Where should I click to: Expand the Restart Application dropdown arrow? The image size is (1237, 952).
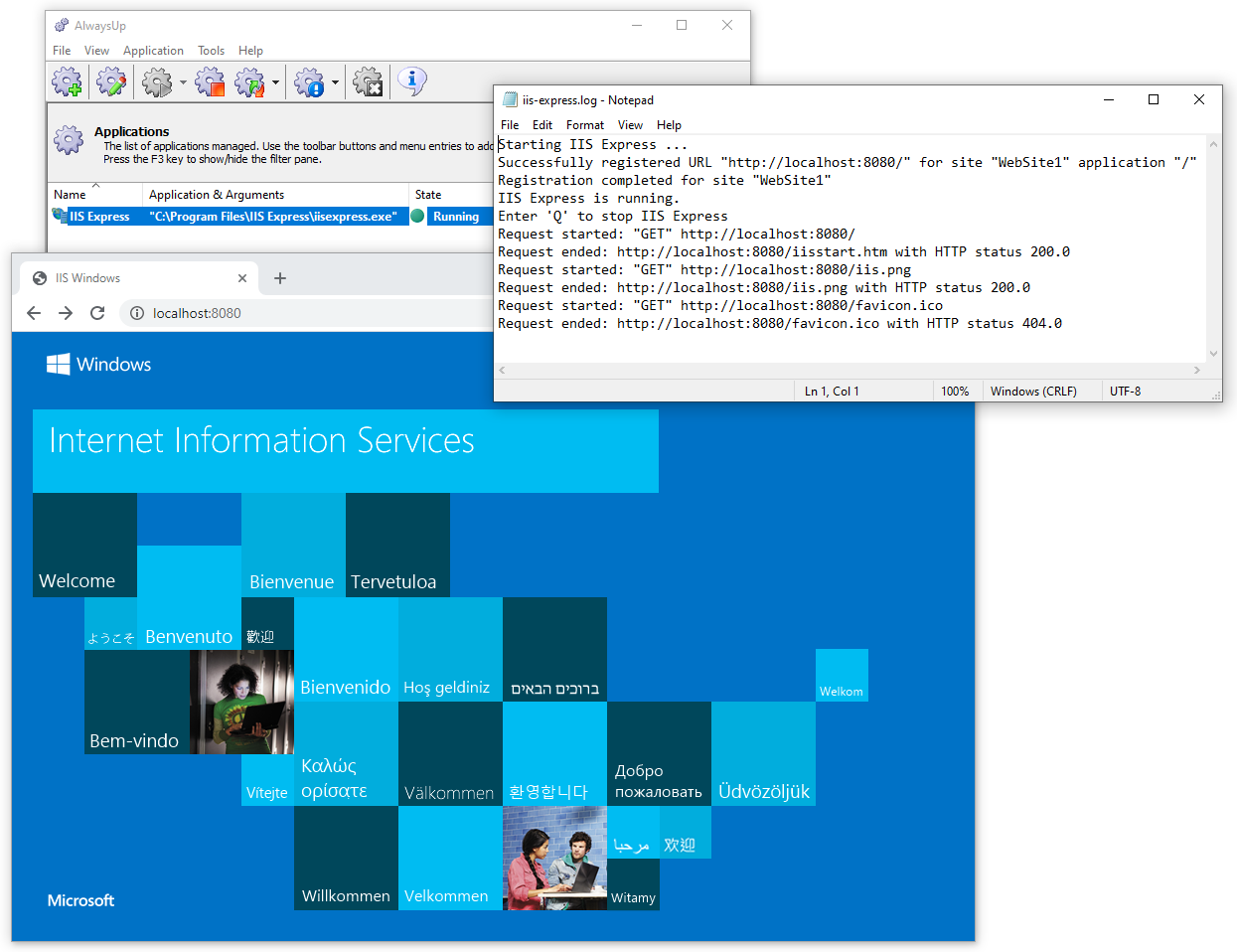point(275,82)
